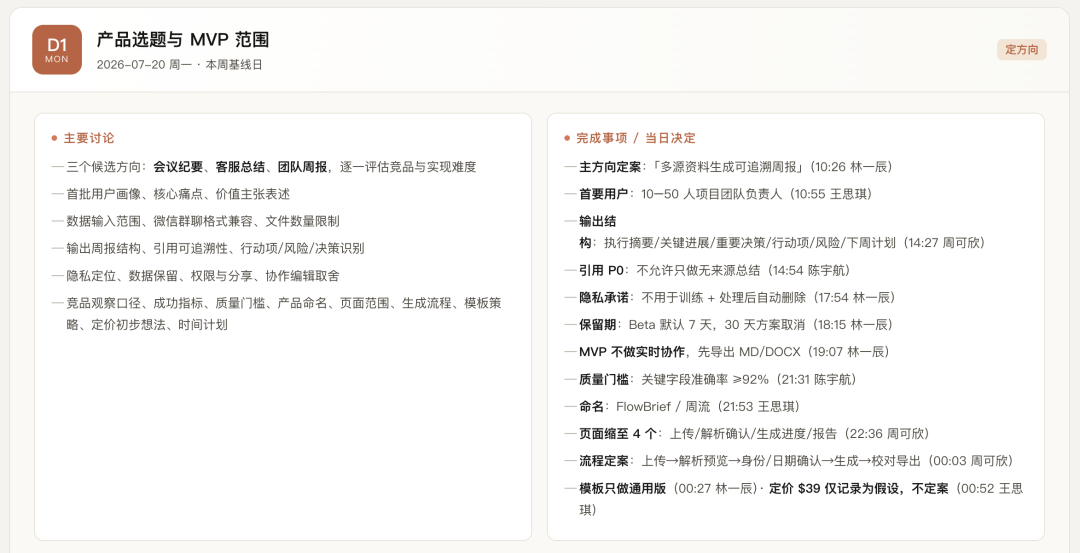Click the line starting 输出周报结构
Viewport: 1080px width, 553px height.
[x=216, y=249]
